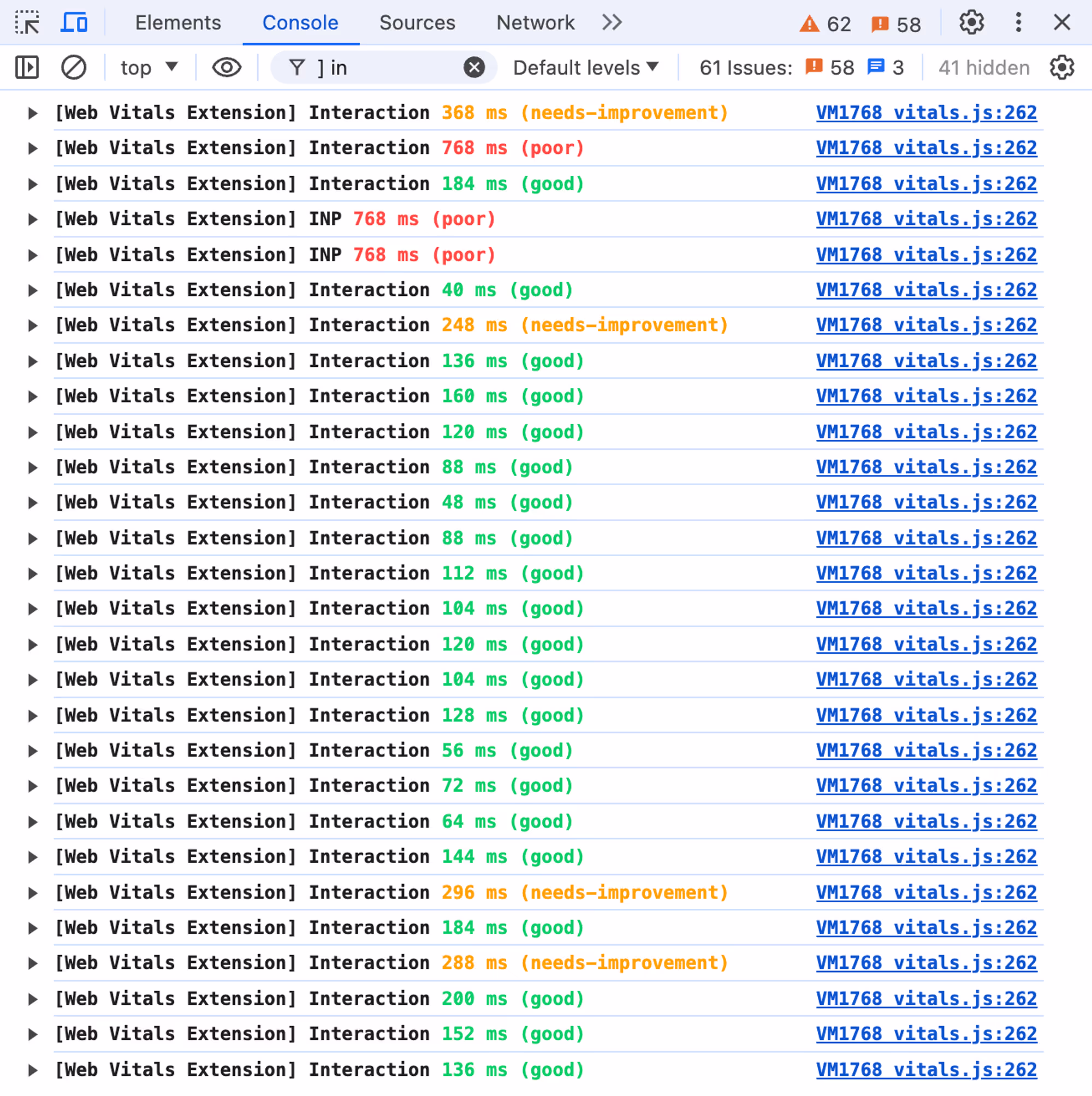Screen dimensions: 1092x1096
Task: Open the Default levels dropdown
Action: tap(586, 68)
